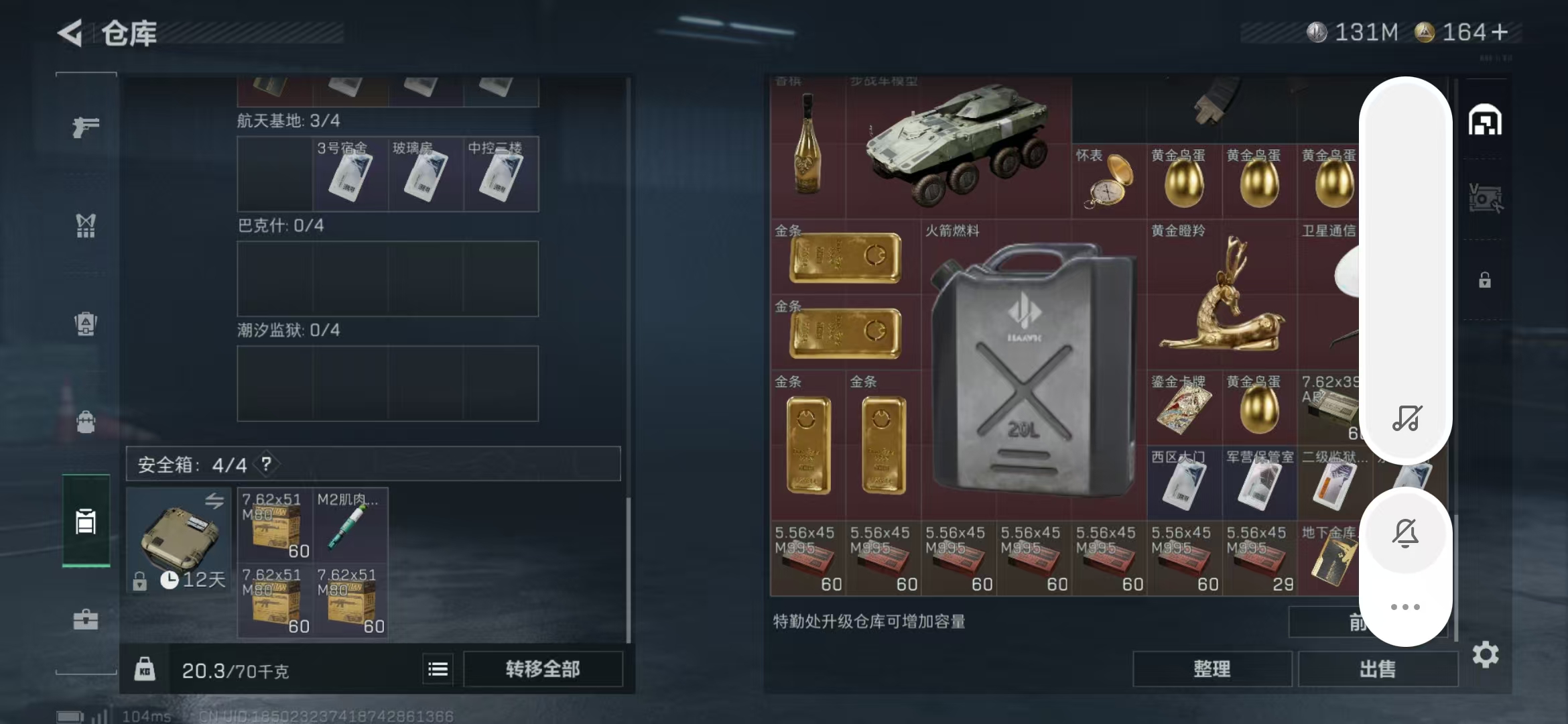Click the 转移全部 transfer all button
This screenshot has width=1568, height=724.
click(x=543, y=669)
